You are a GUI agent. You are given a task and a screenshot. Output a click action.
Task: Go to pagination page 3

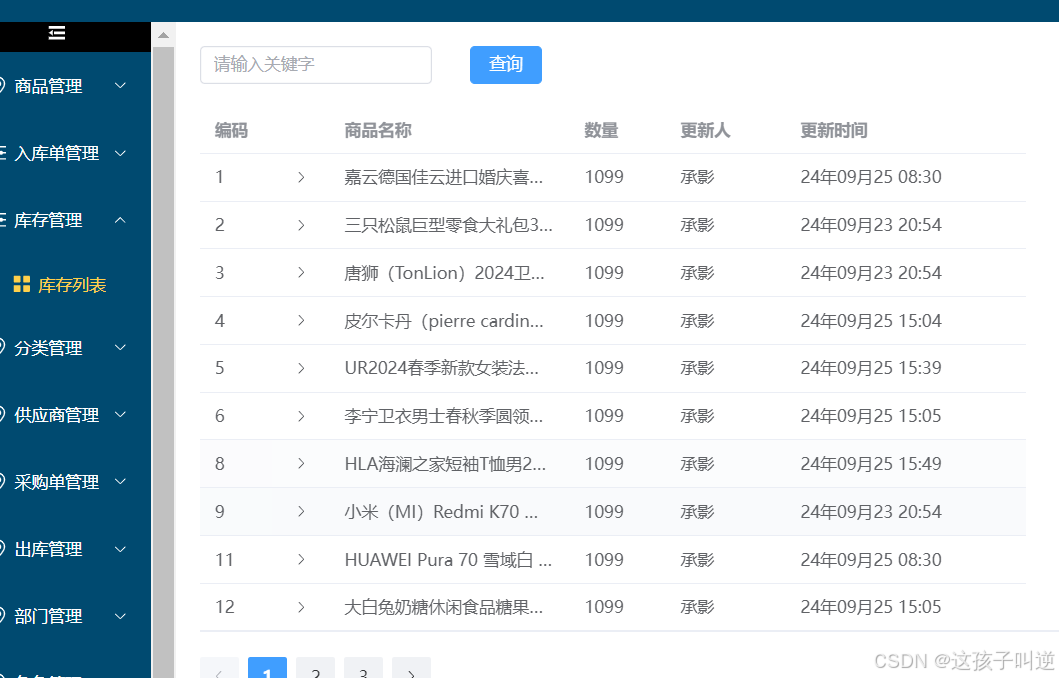point(363,669)
